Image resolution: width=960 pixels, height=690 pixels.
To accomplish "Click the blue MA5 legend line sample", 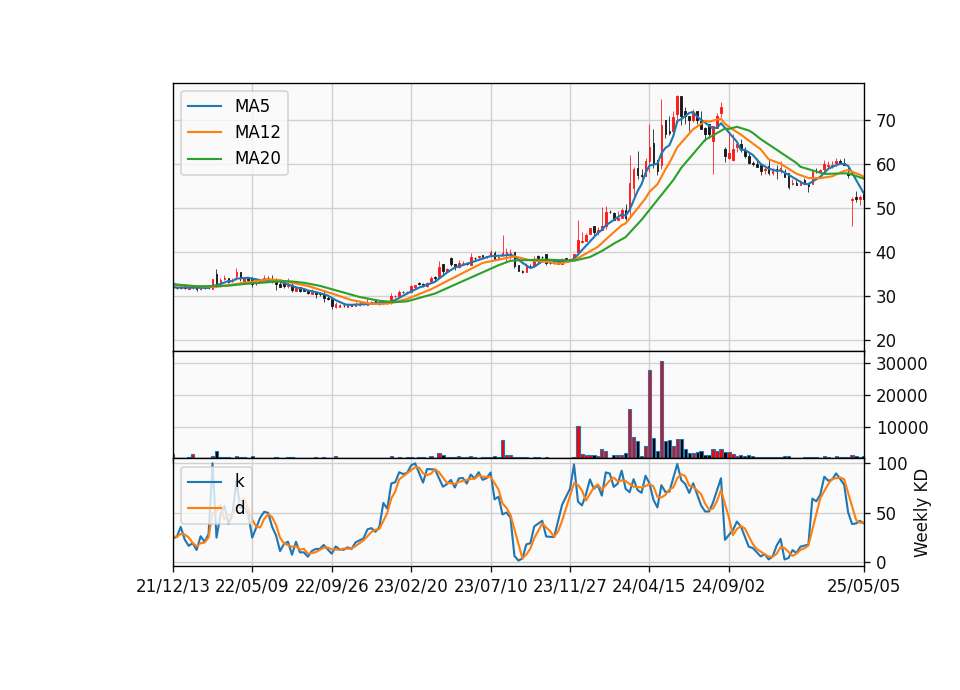I will (x=204, y=106).
